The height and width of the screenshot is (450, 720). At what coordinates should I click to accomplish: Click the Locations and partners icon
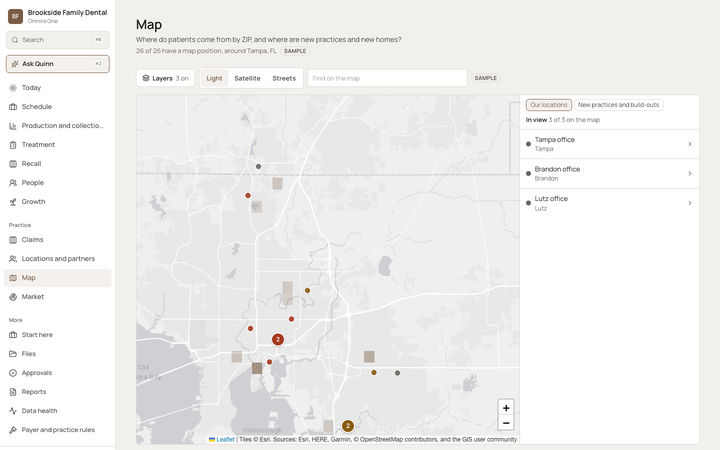[x=13, y=259]
